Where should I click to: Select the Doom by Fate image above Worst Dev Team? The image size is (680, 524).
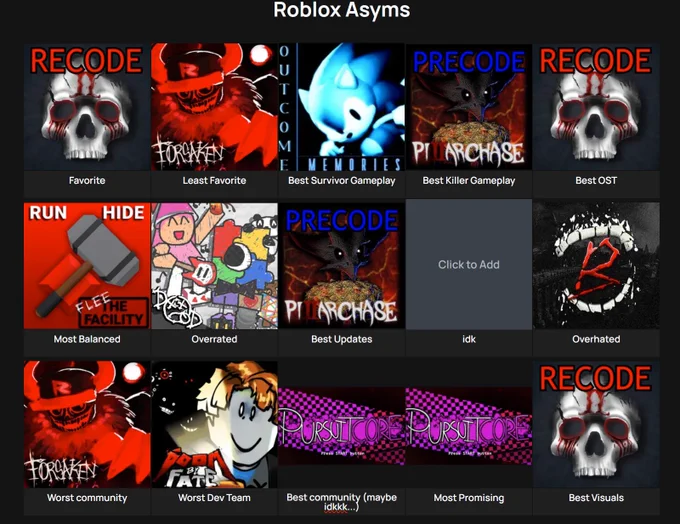tap(214, 424)
